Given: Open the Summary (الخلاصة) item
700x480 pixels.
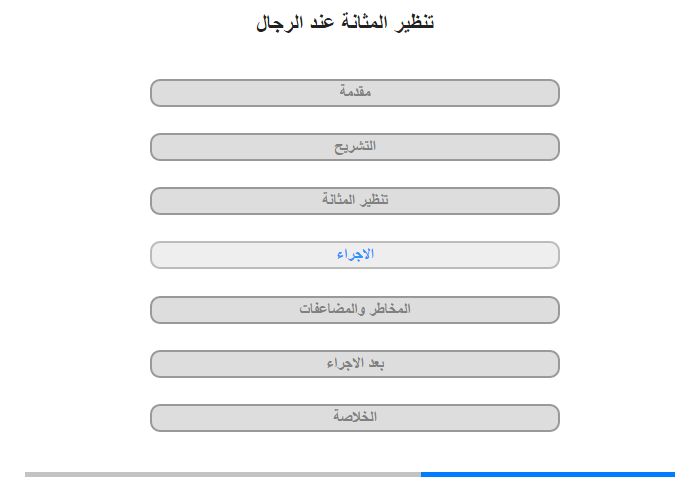Looking at the screenshot, I should pos(355,418).
